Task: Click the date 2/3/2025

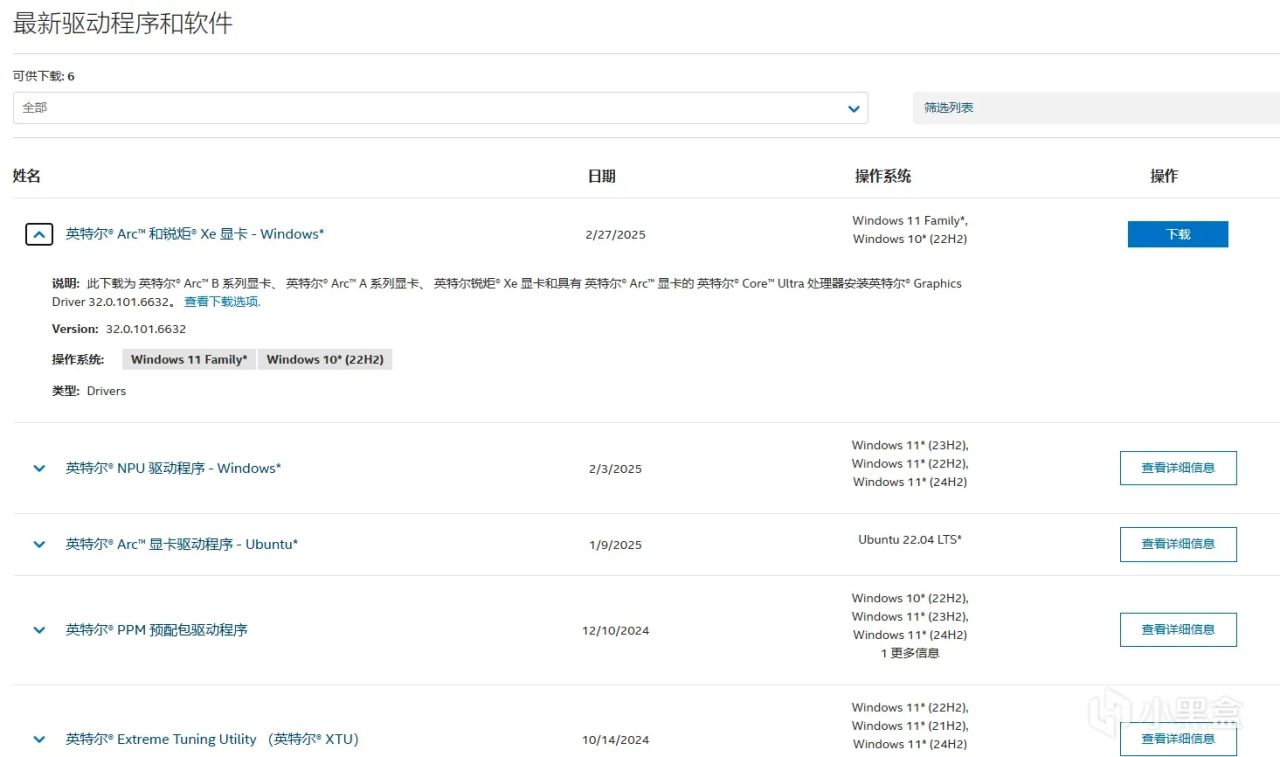Action: pyautogui.click(x=616, y=469)
